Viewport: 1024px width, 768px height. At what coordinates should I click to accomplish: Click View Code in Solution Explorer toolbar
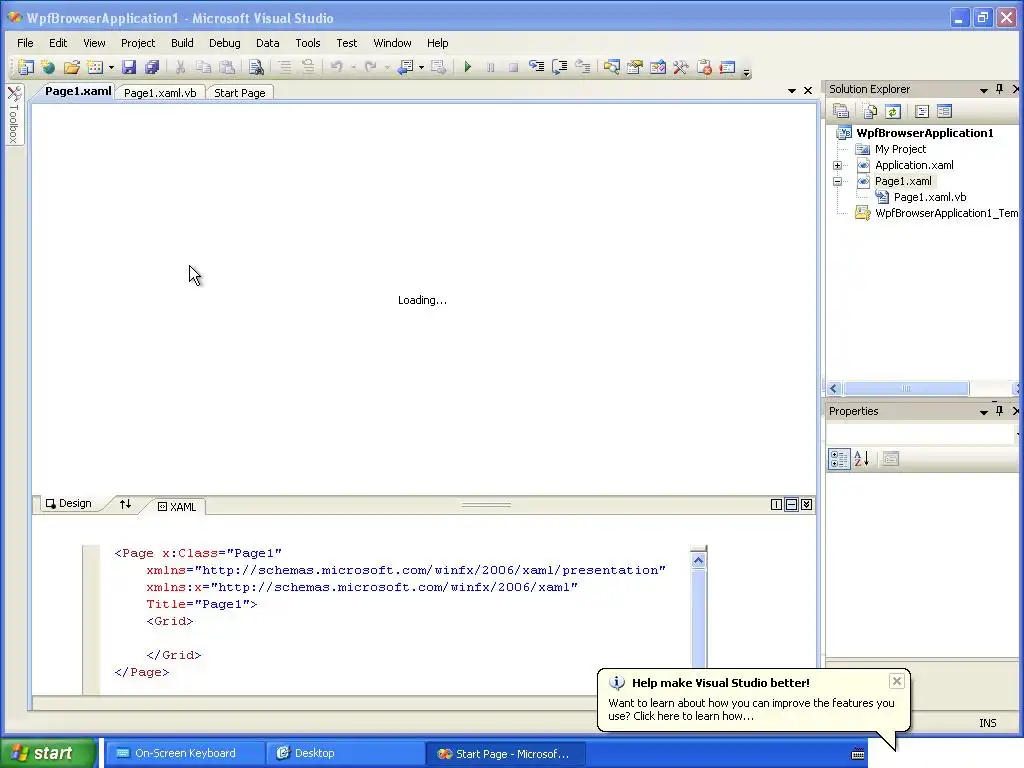click(921, 112)
